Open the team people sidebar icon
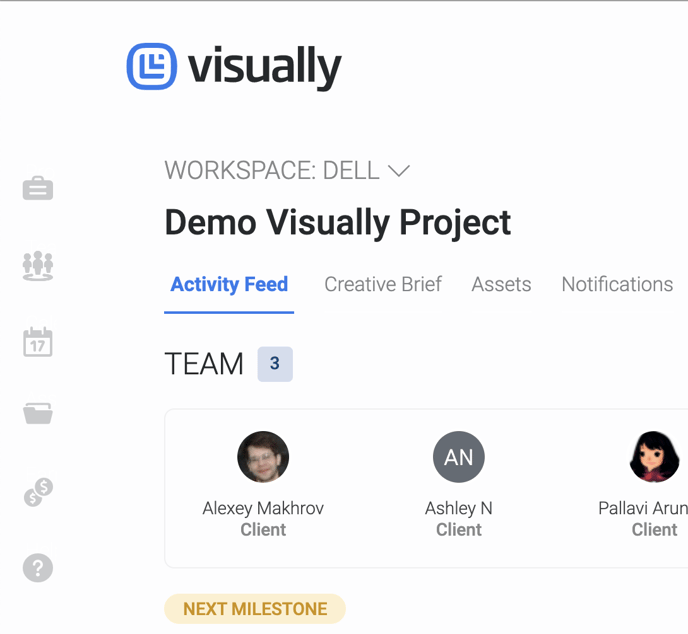 click(x=38, y=266)
